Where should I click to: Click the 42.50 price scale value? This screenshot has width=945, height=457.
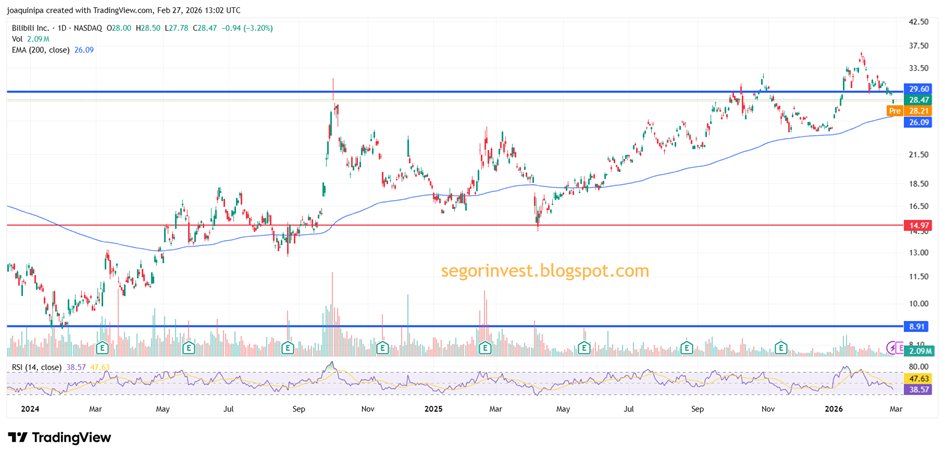click(x=919, y=22)
